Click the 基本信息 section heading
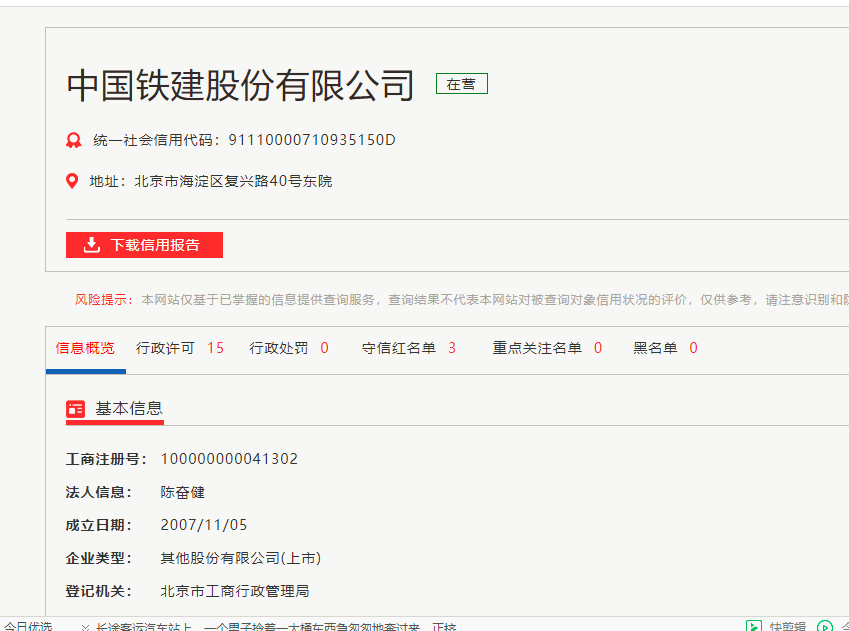The image size is (849, 631). [x=129, y=408]
